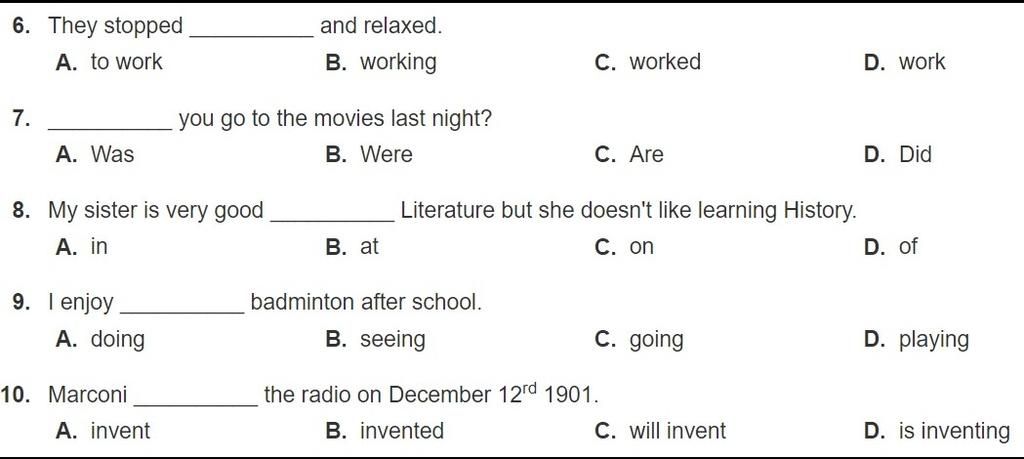Pick answer D 'playing' for question 9
The image size is (1024, 459).
point(917,340)
